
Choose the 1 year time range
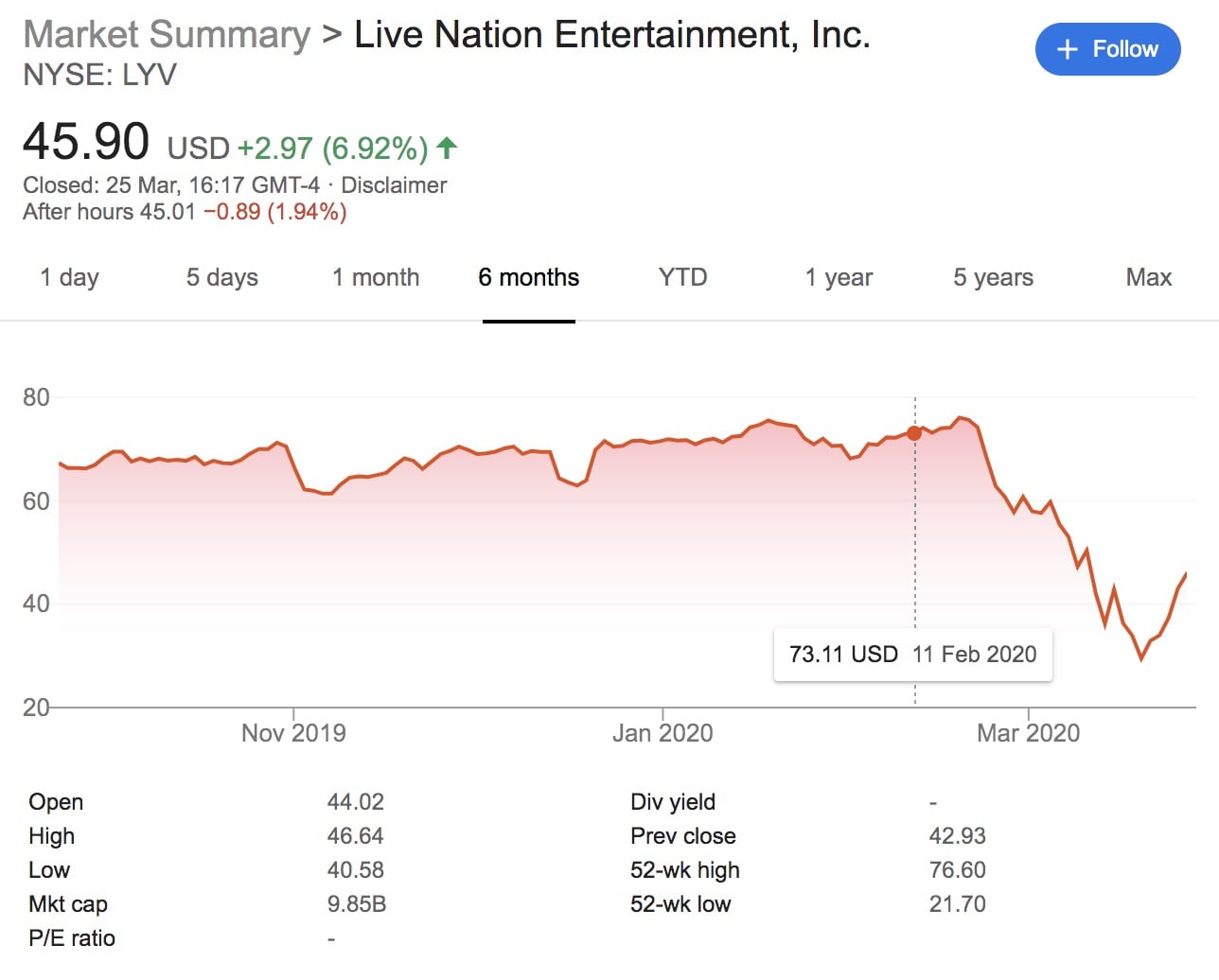click(839, 277)
